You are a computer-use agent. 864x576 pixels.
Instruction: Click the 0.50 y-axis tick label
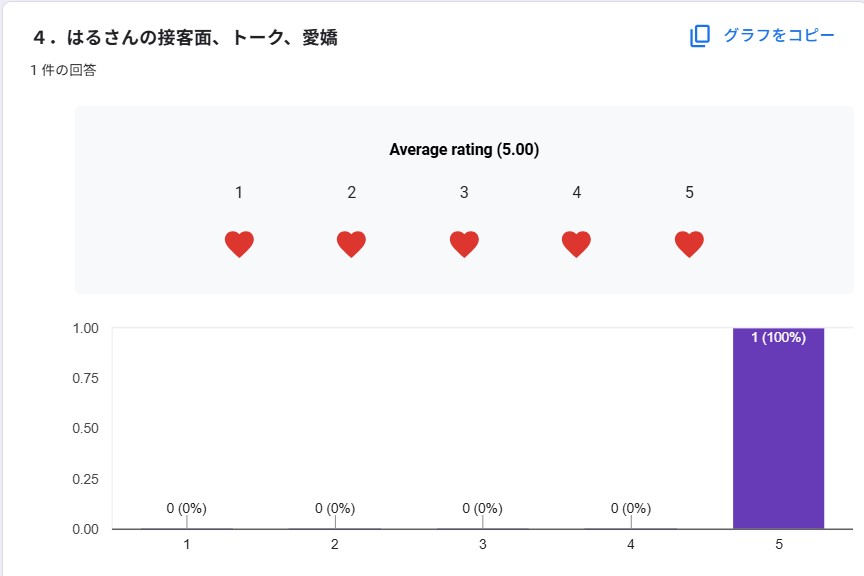coord(84,428)
